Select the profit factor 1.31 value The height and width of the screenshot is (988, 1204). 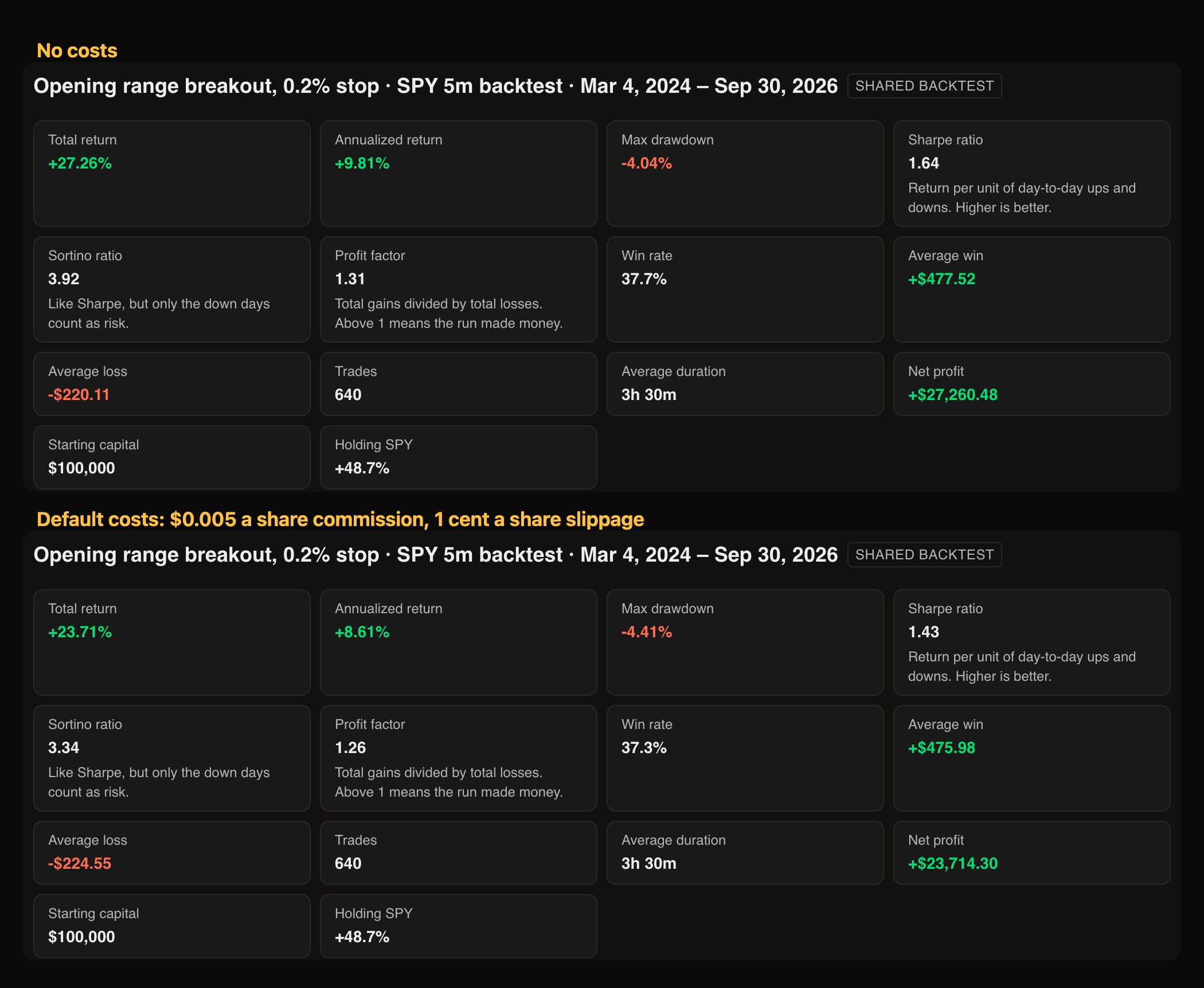pos(350,279)
